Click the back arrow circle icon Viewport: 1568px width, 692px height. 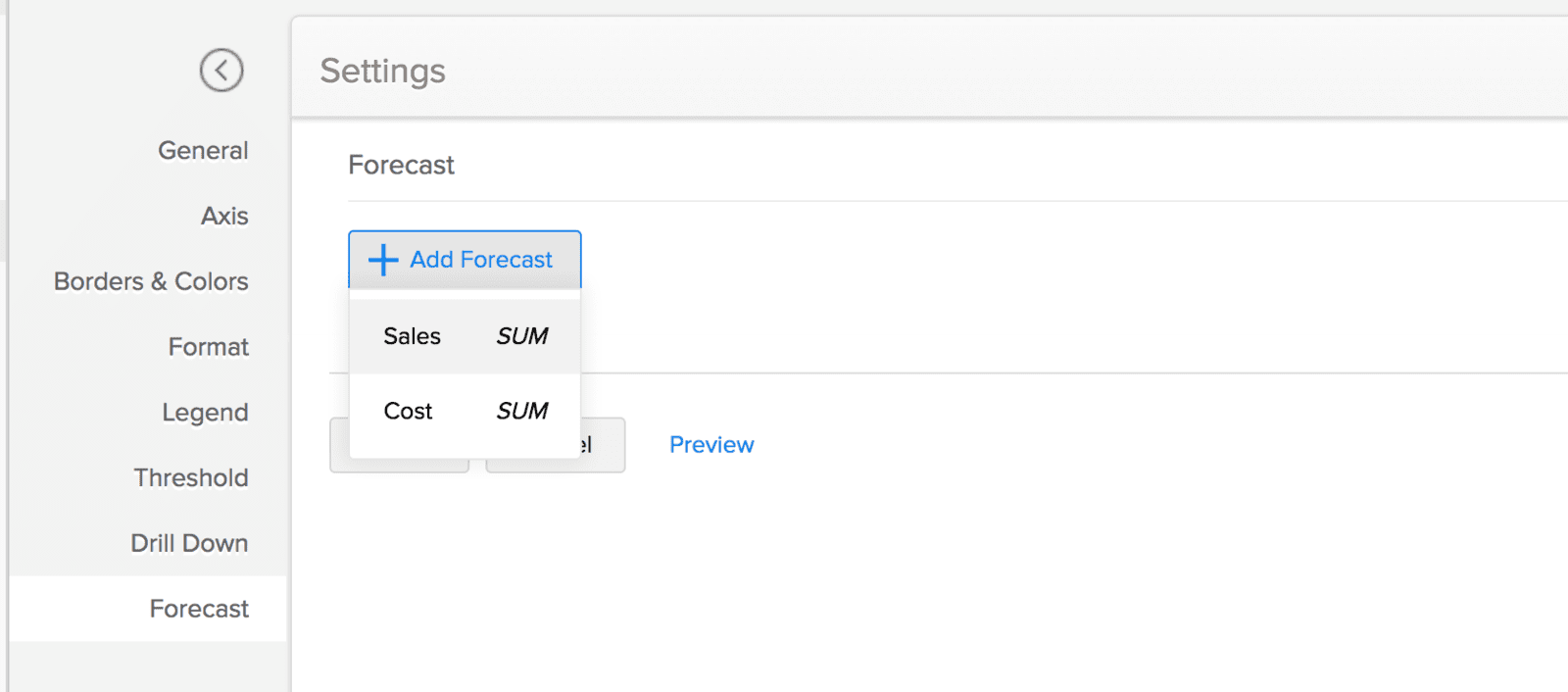pos(220,70)
